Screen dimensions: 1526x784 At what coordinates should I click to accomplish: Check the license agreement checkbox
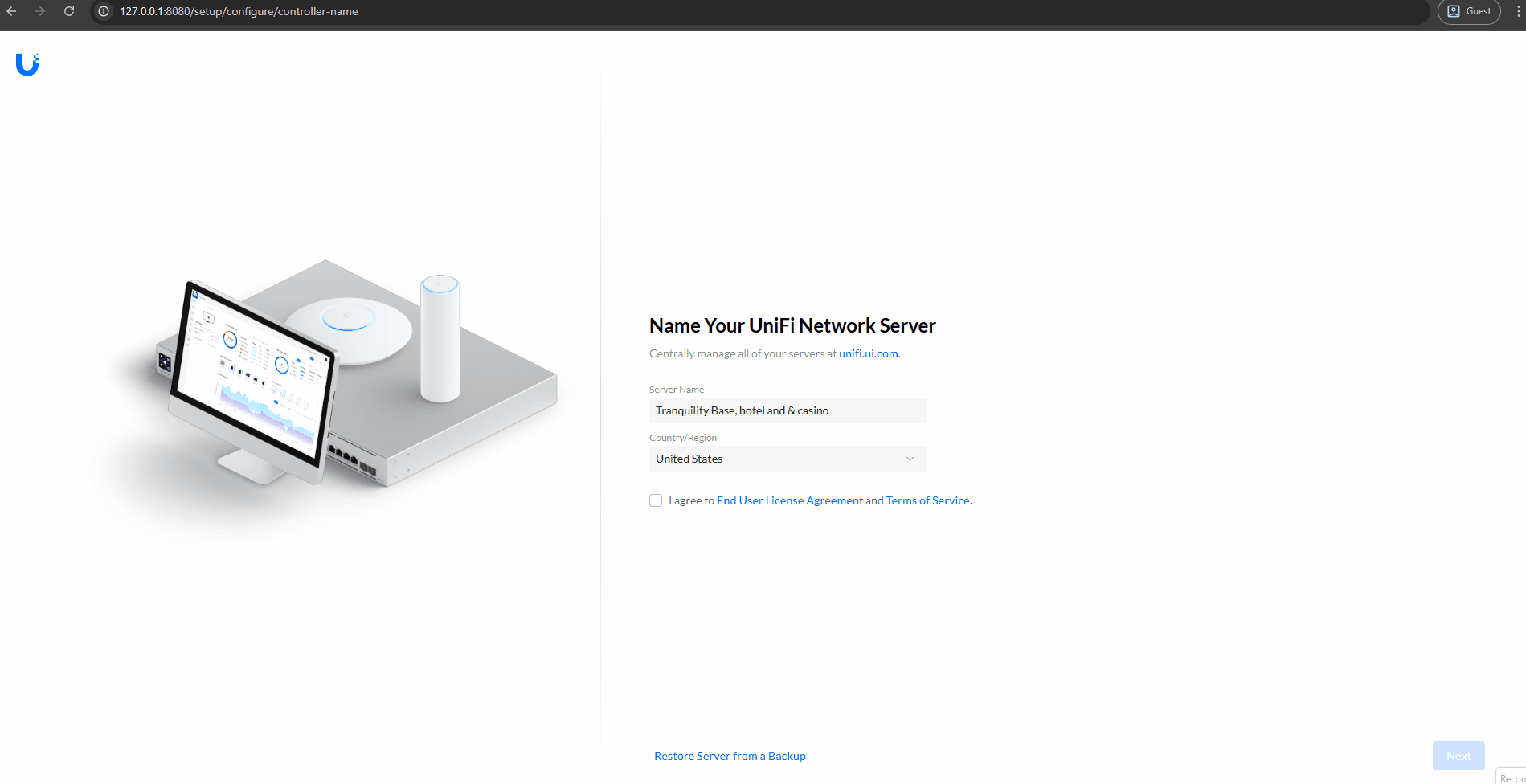tap(656, 500)
